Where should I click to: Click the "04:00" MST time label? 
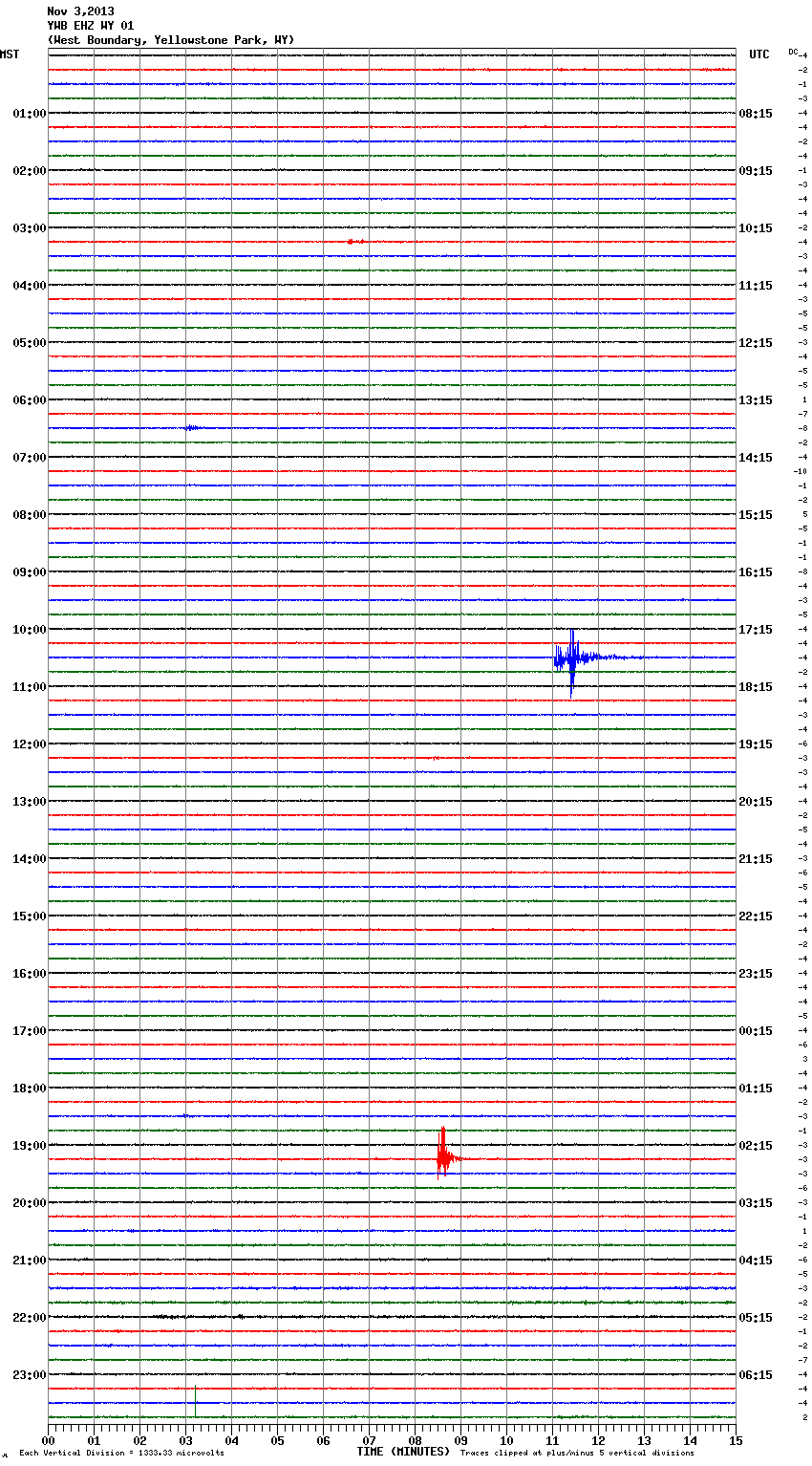point(30,286)
